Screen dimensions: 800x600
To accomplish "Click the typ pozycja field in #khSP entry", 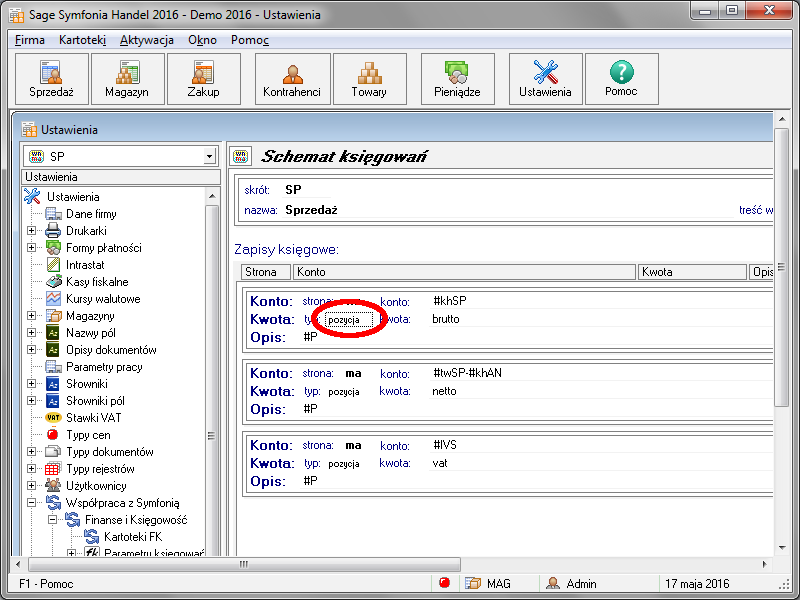I will (349, 320).
